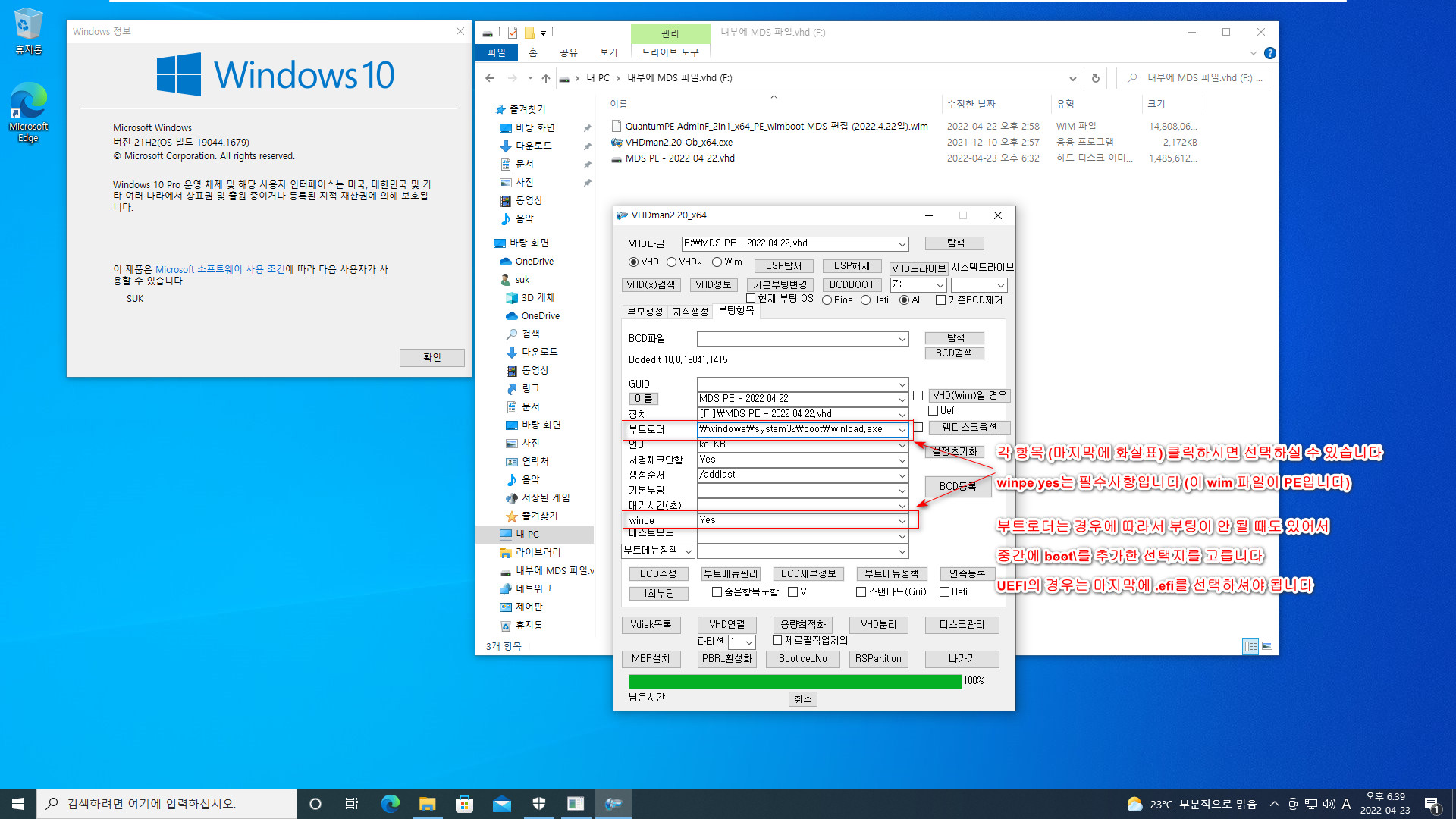Choose the Bios boot radio button
The image size is (1456, 819).
tap(827, 300)
